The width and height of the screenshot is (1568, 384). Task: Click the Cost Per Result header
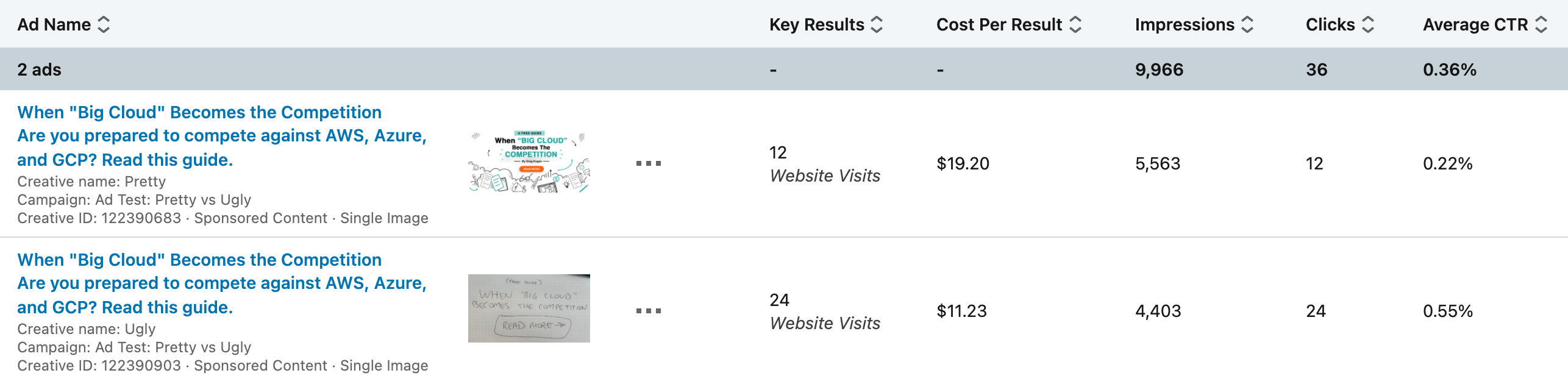[x=999, y=24]
